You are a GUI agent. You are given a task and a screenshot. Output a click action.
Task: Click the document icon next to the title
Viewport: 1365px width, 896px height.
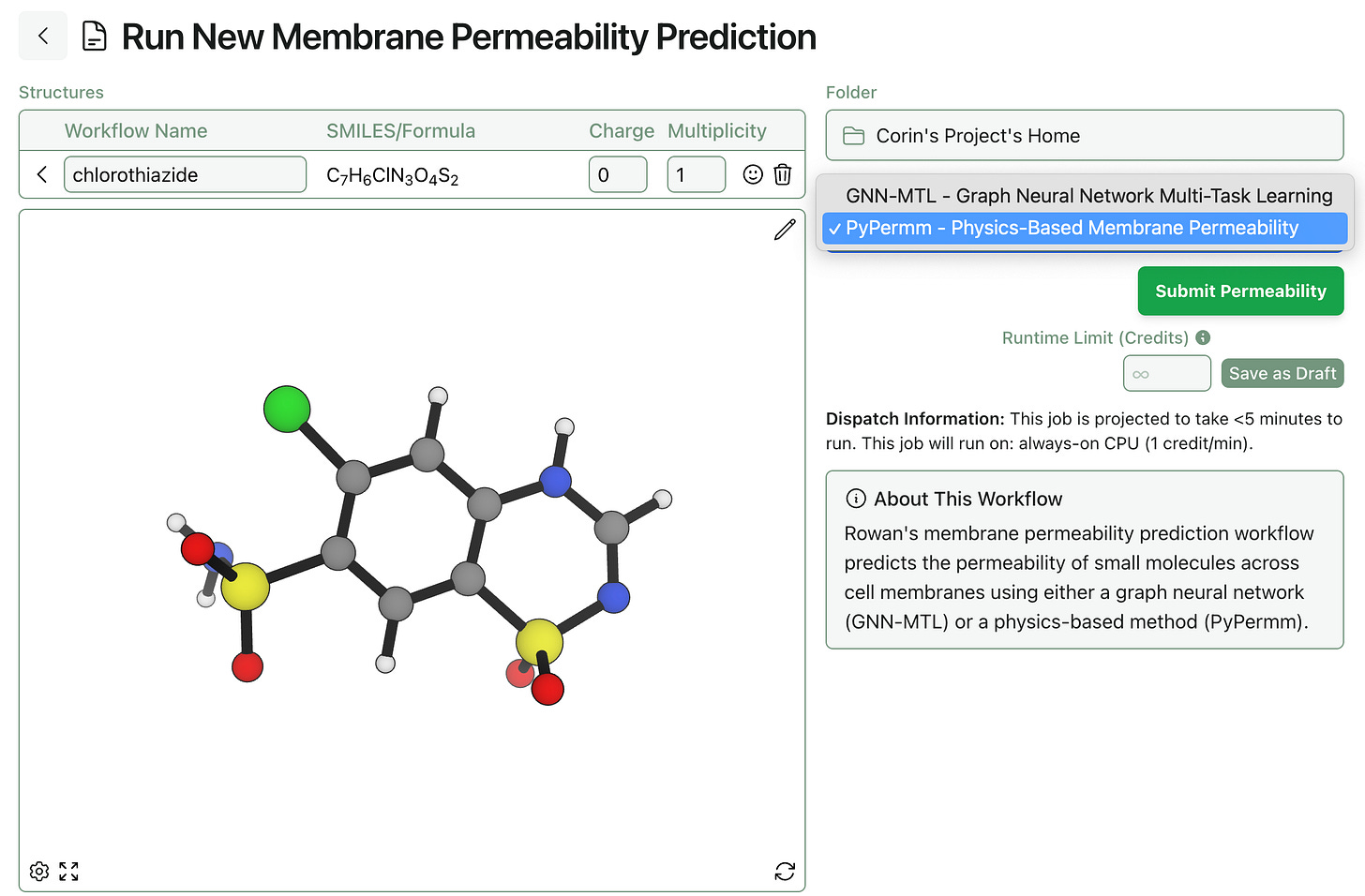pos(94,36)
